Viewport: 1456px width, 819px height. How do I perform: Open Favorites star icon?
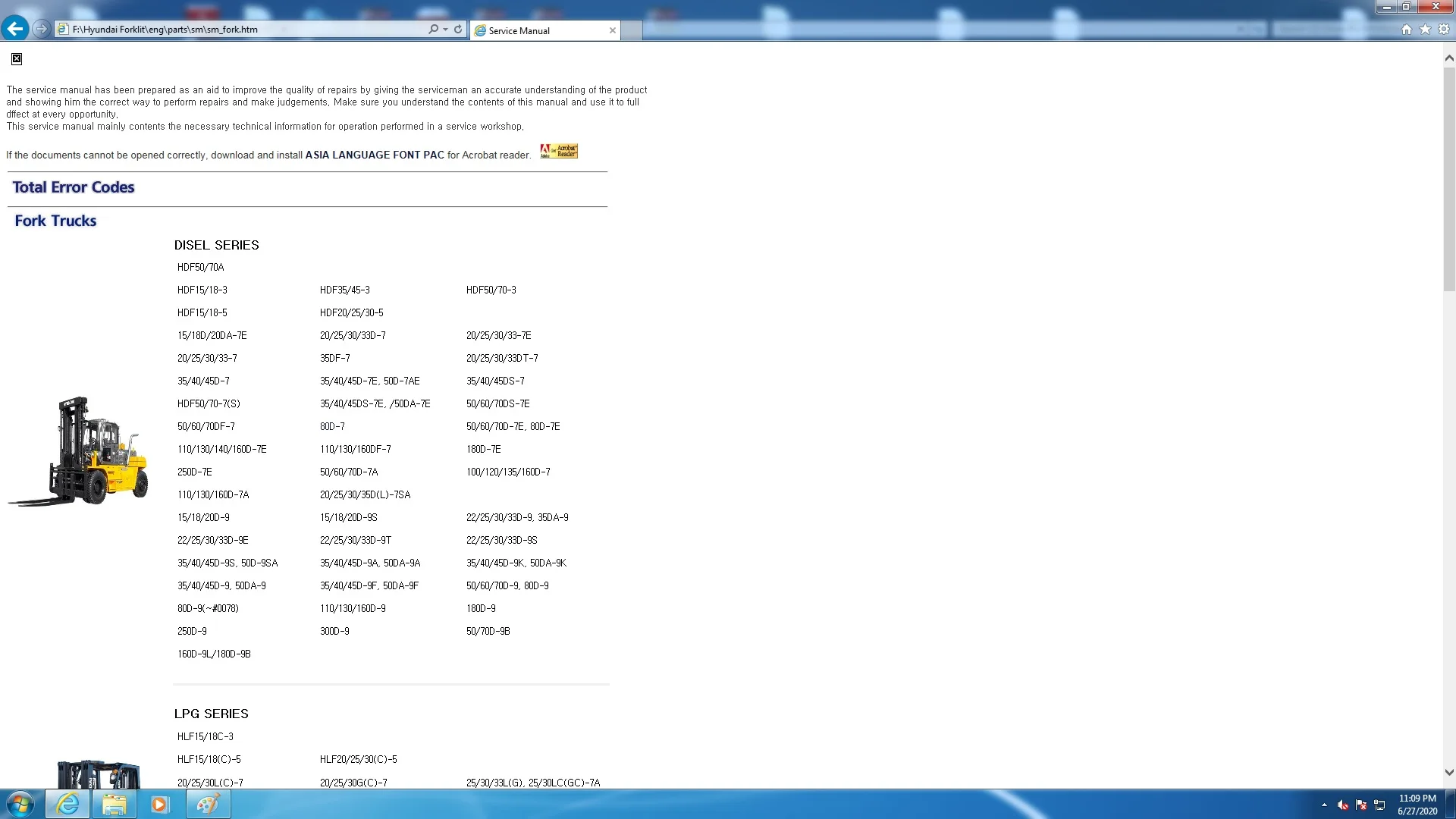tap(1425, 29)
